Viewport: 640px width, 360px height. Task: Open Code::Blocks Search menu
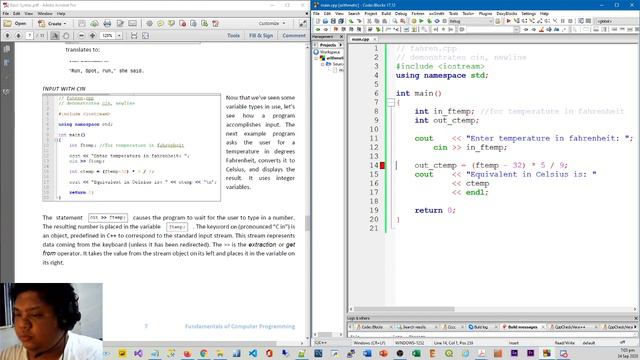[x=354, y=14]
